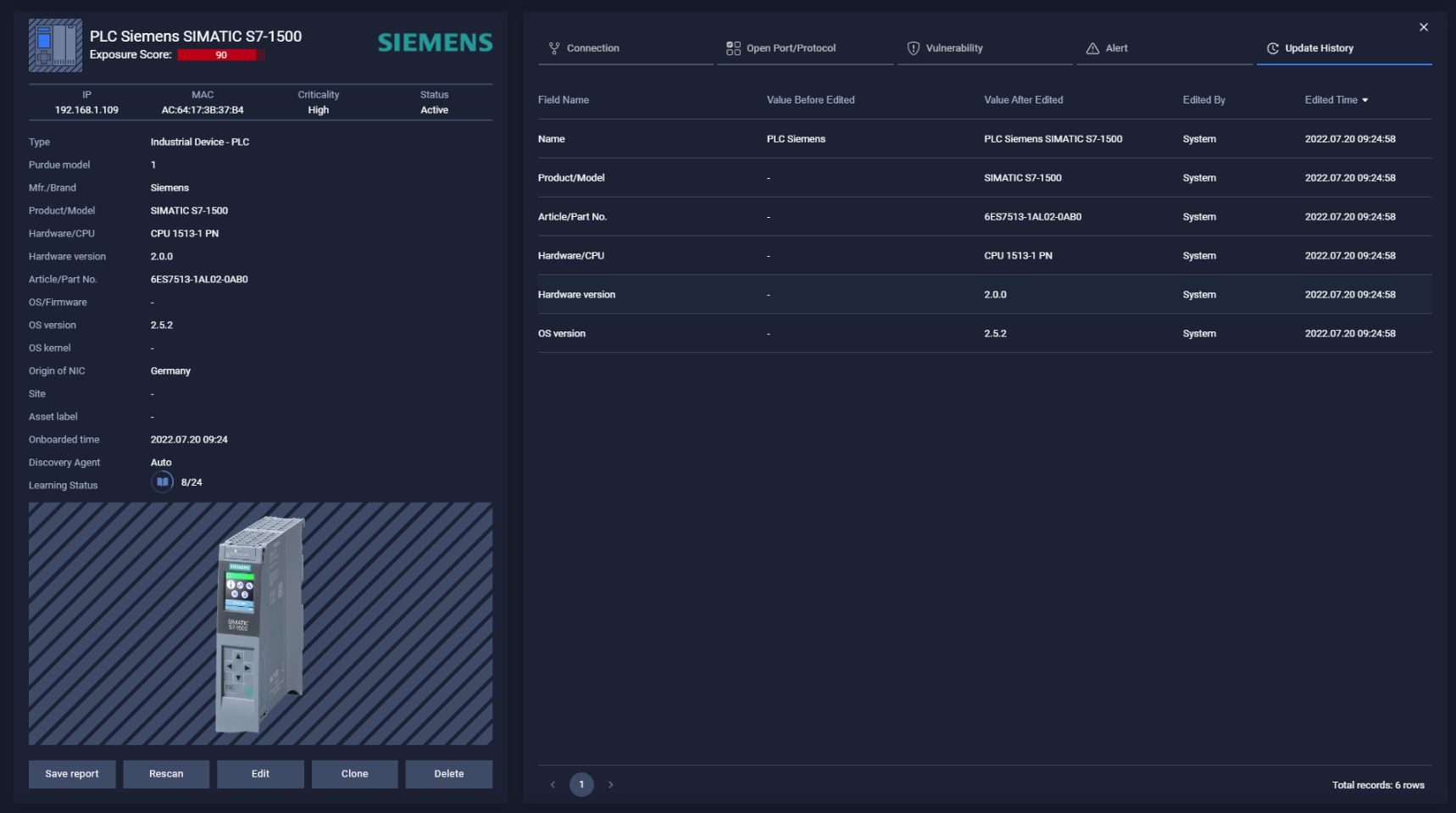Click value 'PLC Siemens SIMATIC S7-1500' in table
1456x813 pixels.
pos(1053,139)
